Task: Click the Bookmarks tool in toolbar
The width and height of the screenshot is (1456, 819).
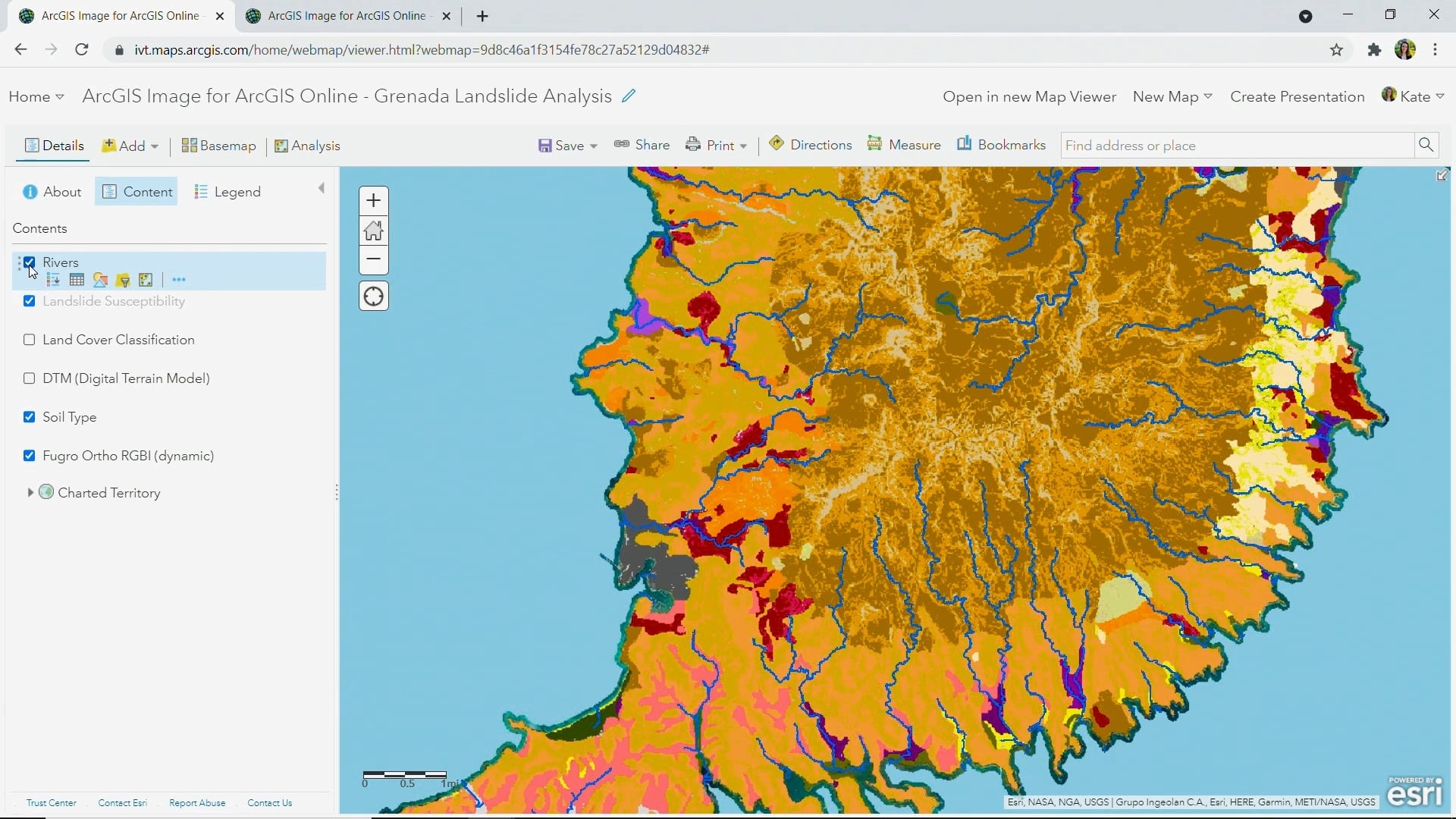Action: (1002, 146)
